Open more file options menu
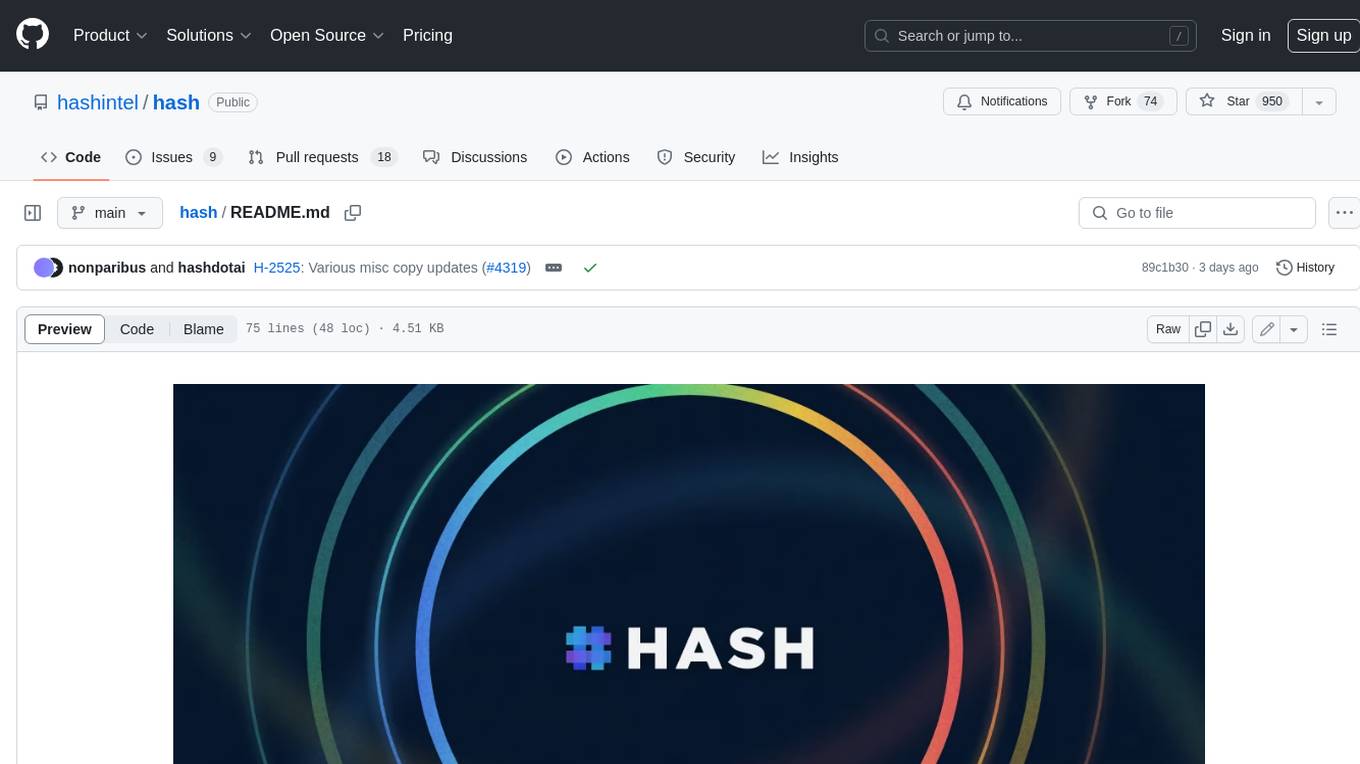Image resolution: width=1360 pixels, height=764 pixels. tap(1344, 213)
